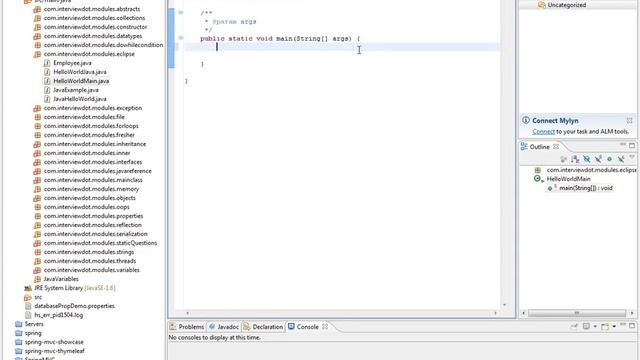Open JavaHelloWorld.java file

point(80,99)
